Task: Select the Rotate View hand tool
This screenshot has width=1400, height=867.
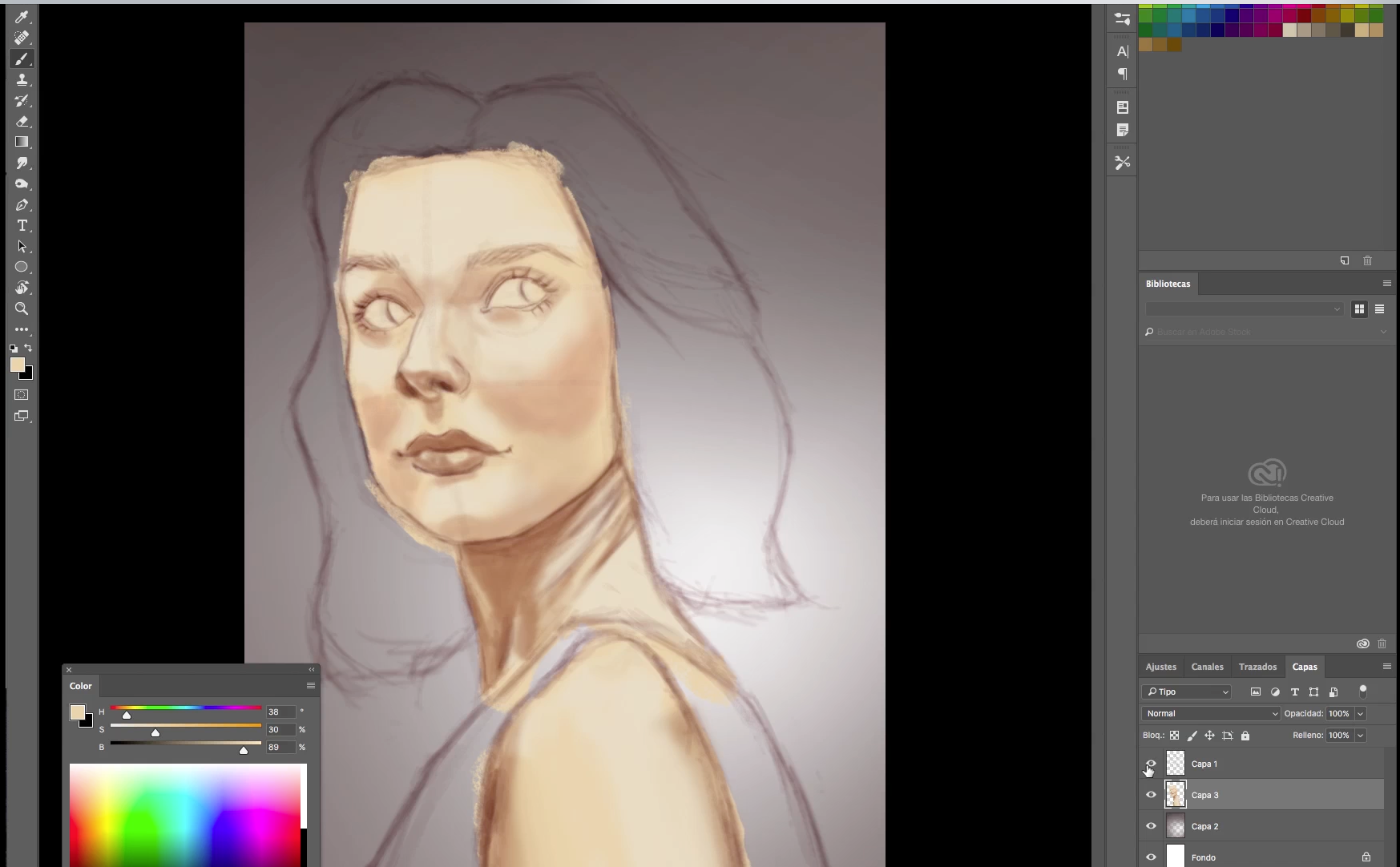Action: pyautogui.click(x=22, y=288)
